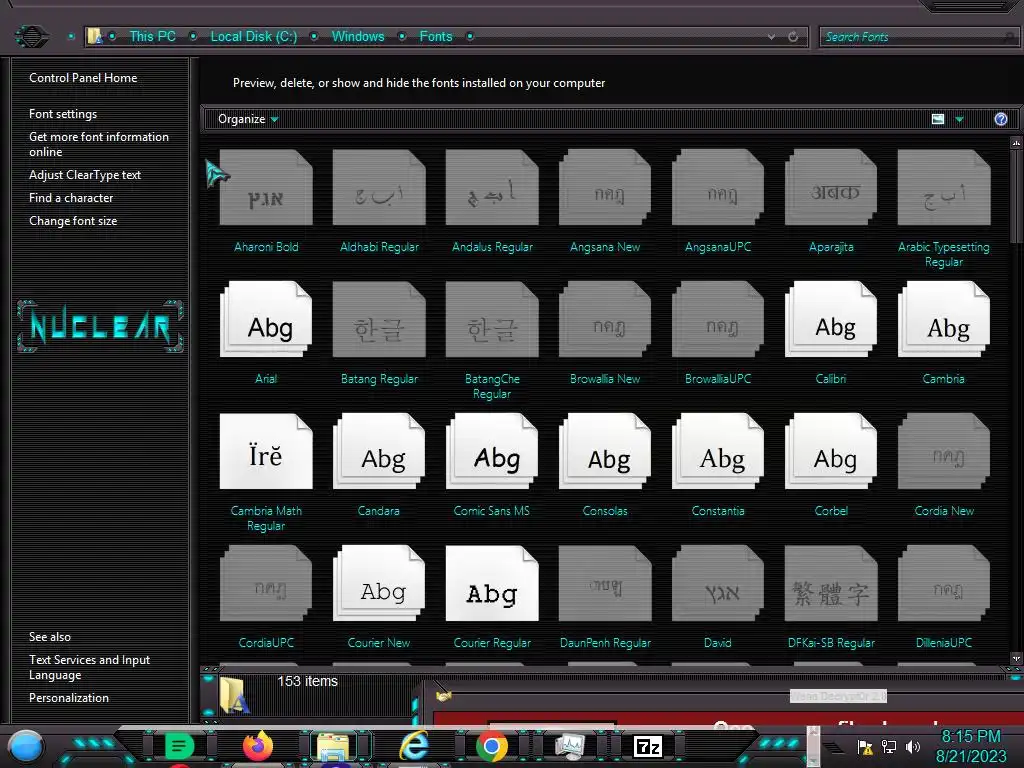The height and width of the screenshot is (768, 1024).
Task: Select the CordiaUPC font icon
Action: coord(266,583)
